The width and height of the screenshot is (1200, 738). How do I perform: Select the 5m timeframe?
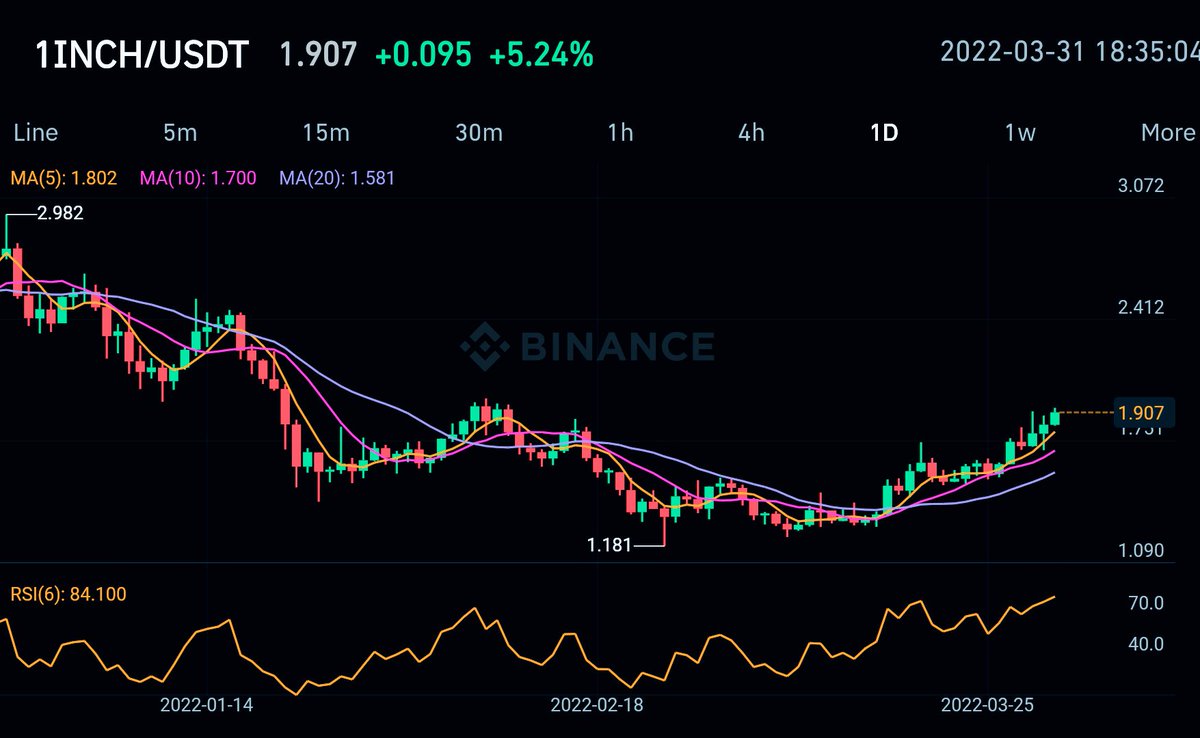click(179, 132)
